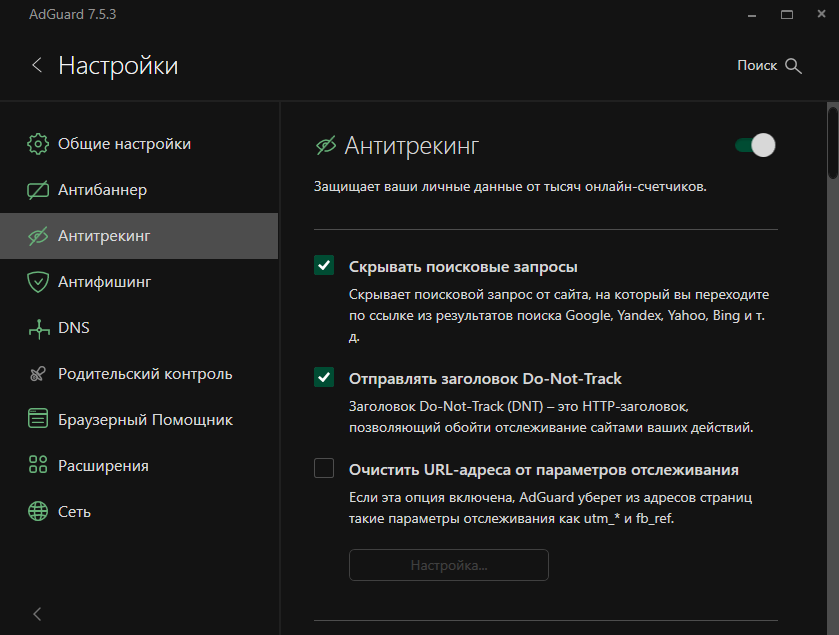Click text Защищает ваши личные данные description

pos(510,187)
